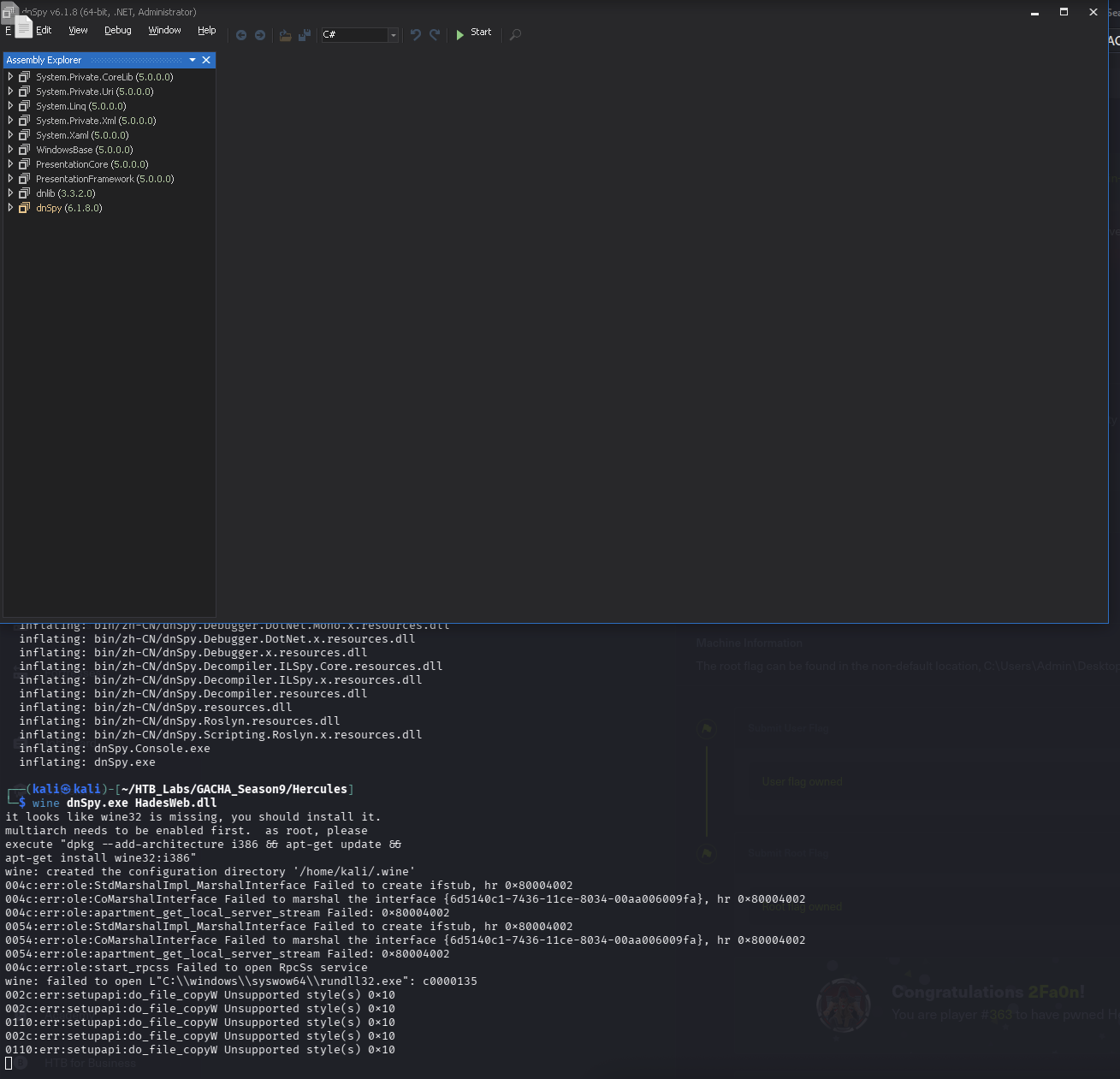The image size is (1120, 1079).
Task: Click the Save All toolbar icon
Action: (x=304, y=35)
